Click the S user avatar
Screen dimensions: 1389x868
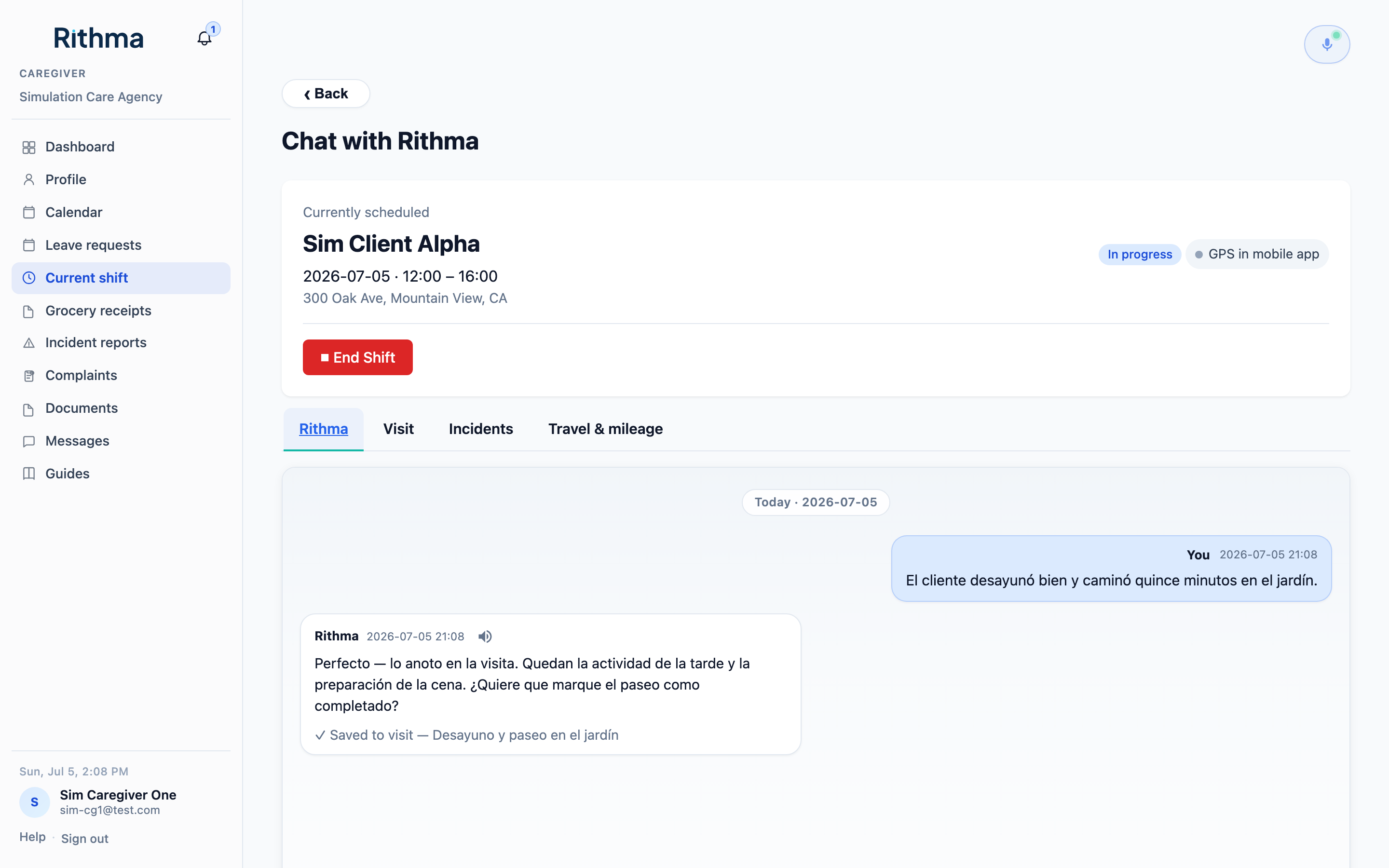(34, 802)
